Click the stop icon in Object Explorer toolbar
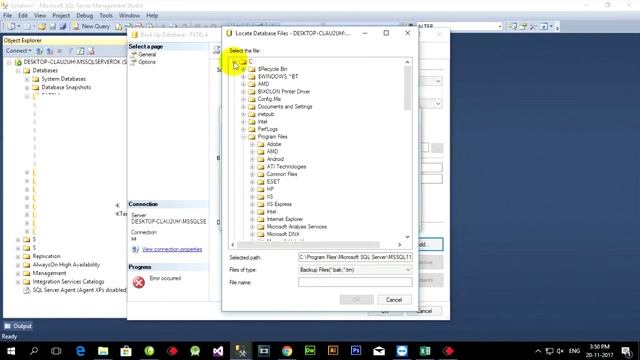The image size is (640, 360). [x=60, y=51]
